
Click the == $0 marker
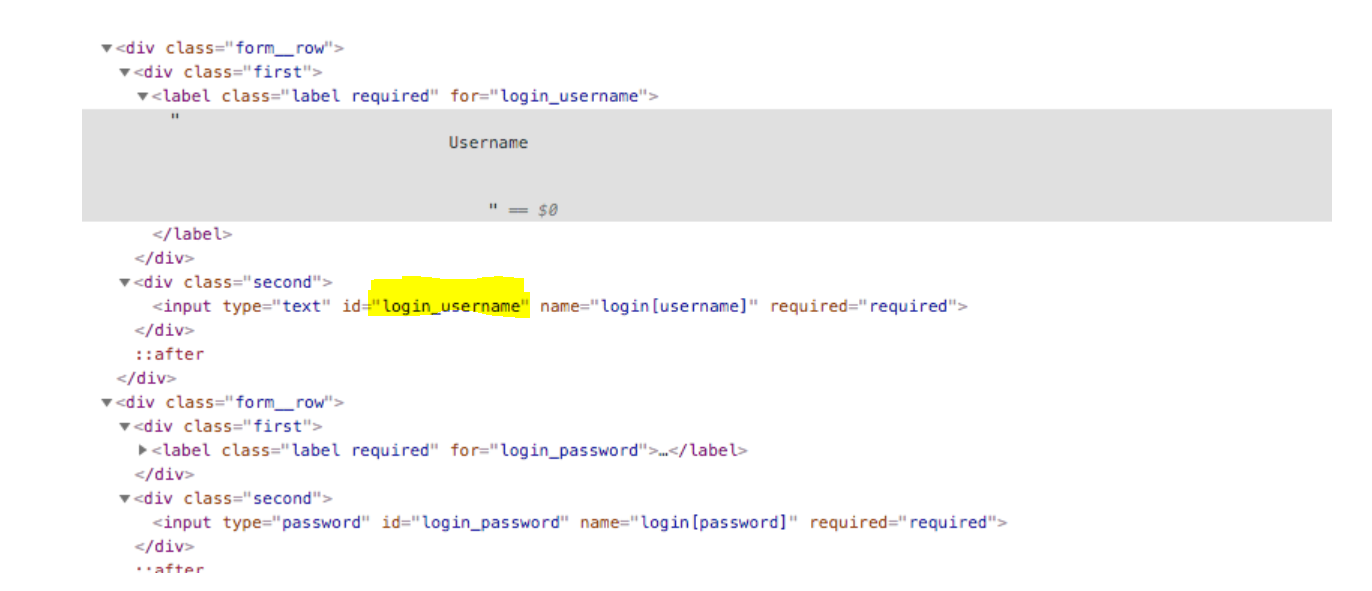pyautogui.click(x=533, y=210)
